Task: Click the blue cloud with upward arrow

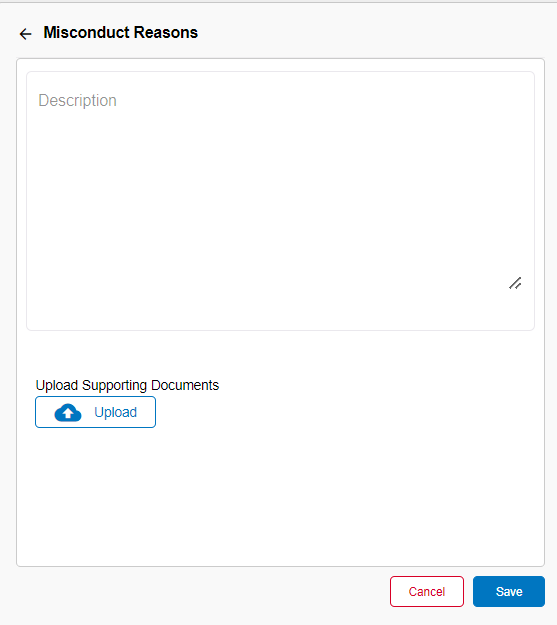Action: click(x=68, y=413)
